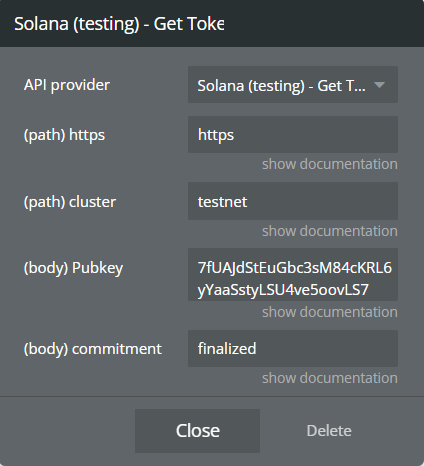
Task: Click the (path) https label
Action: [x=64, y=135]
